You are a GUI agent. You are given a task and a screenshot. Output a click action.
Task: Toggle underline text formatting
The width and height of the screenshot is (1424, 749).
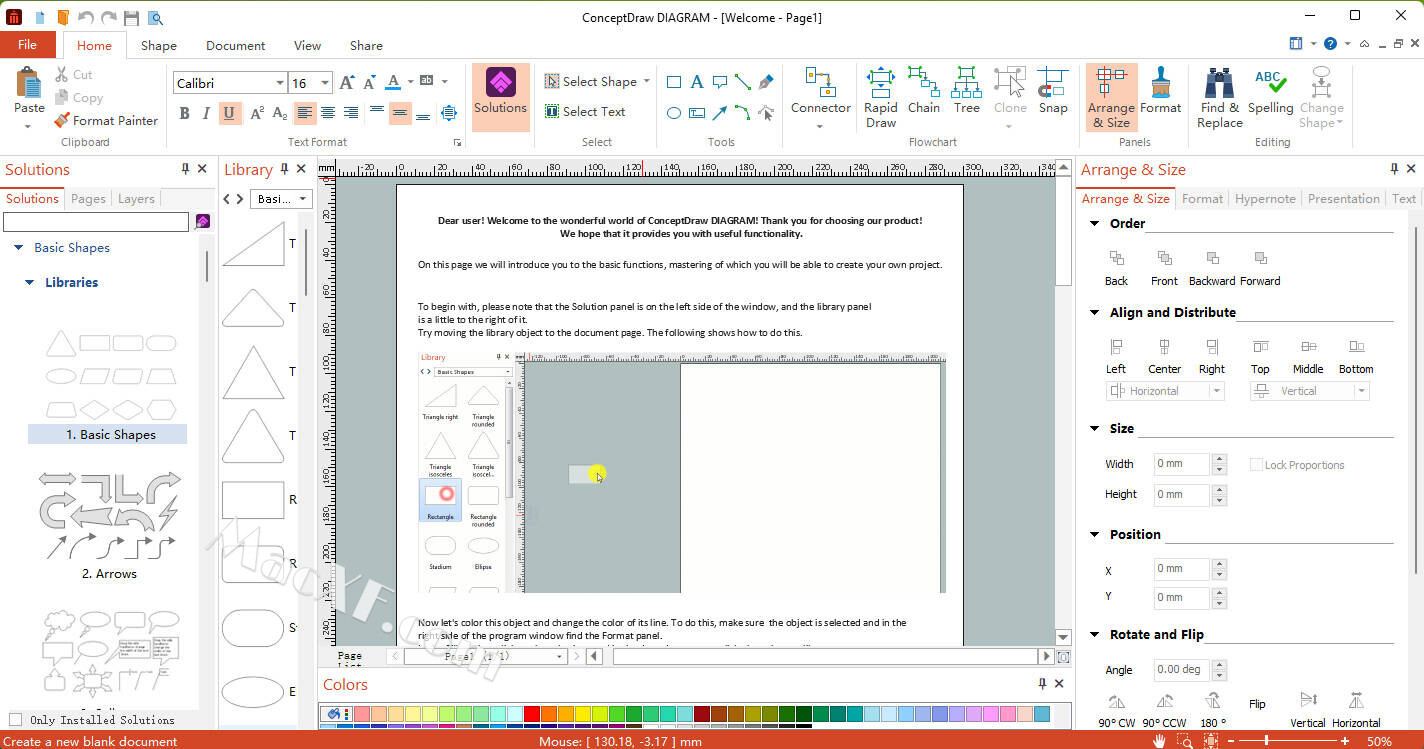[x=230, y=113]
